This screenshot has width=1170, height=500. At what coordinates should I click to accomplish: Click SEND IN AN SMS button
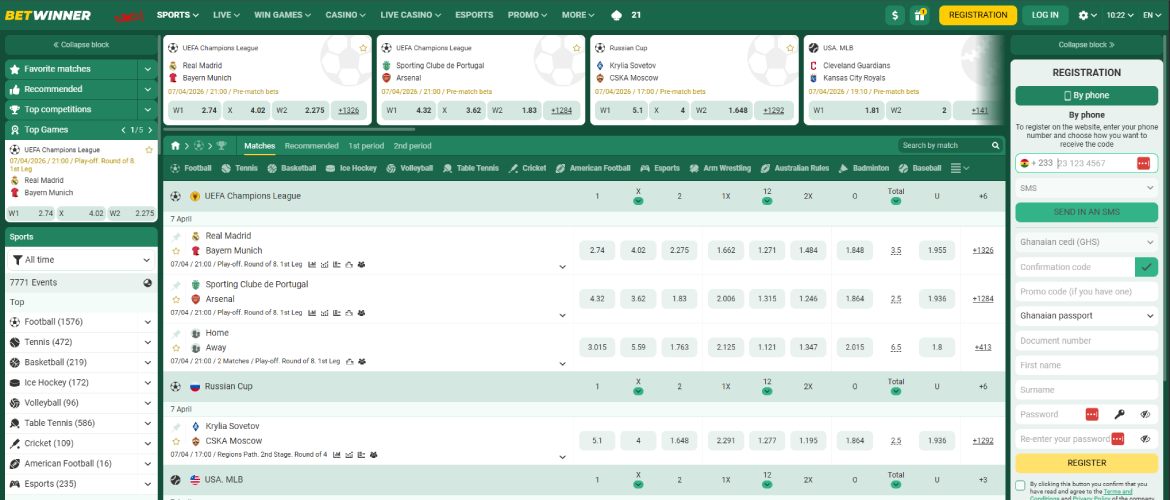pos(1086,212)
